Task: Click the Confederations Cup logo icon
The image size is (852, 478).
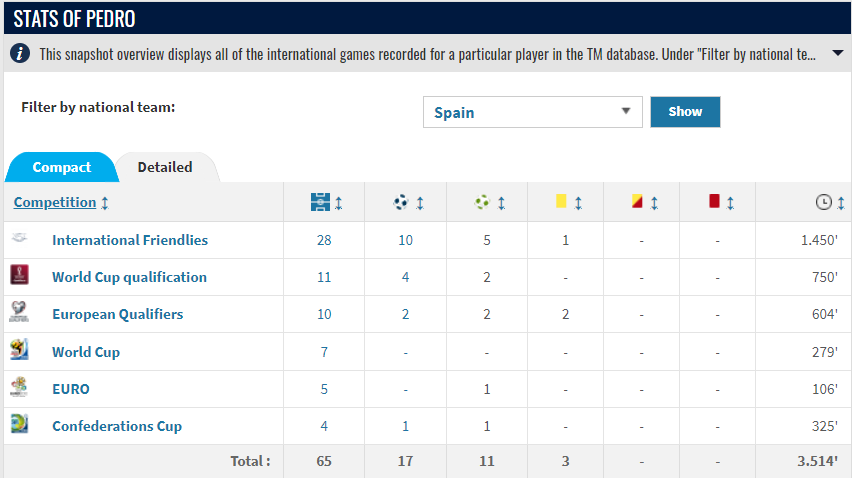Action: coord(19,425)
